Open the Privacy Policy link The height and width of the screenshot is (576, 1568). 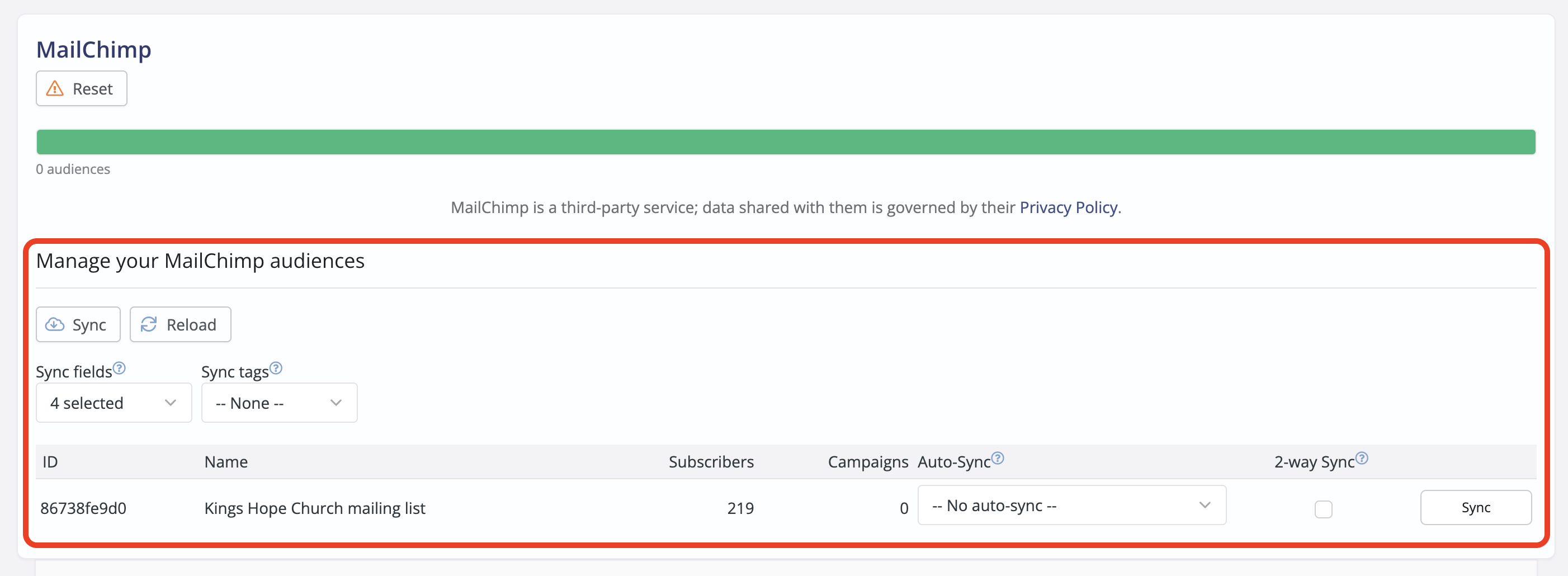point(1068,207)
